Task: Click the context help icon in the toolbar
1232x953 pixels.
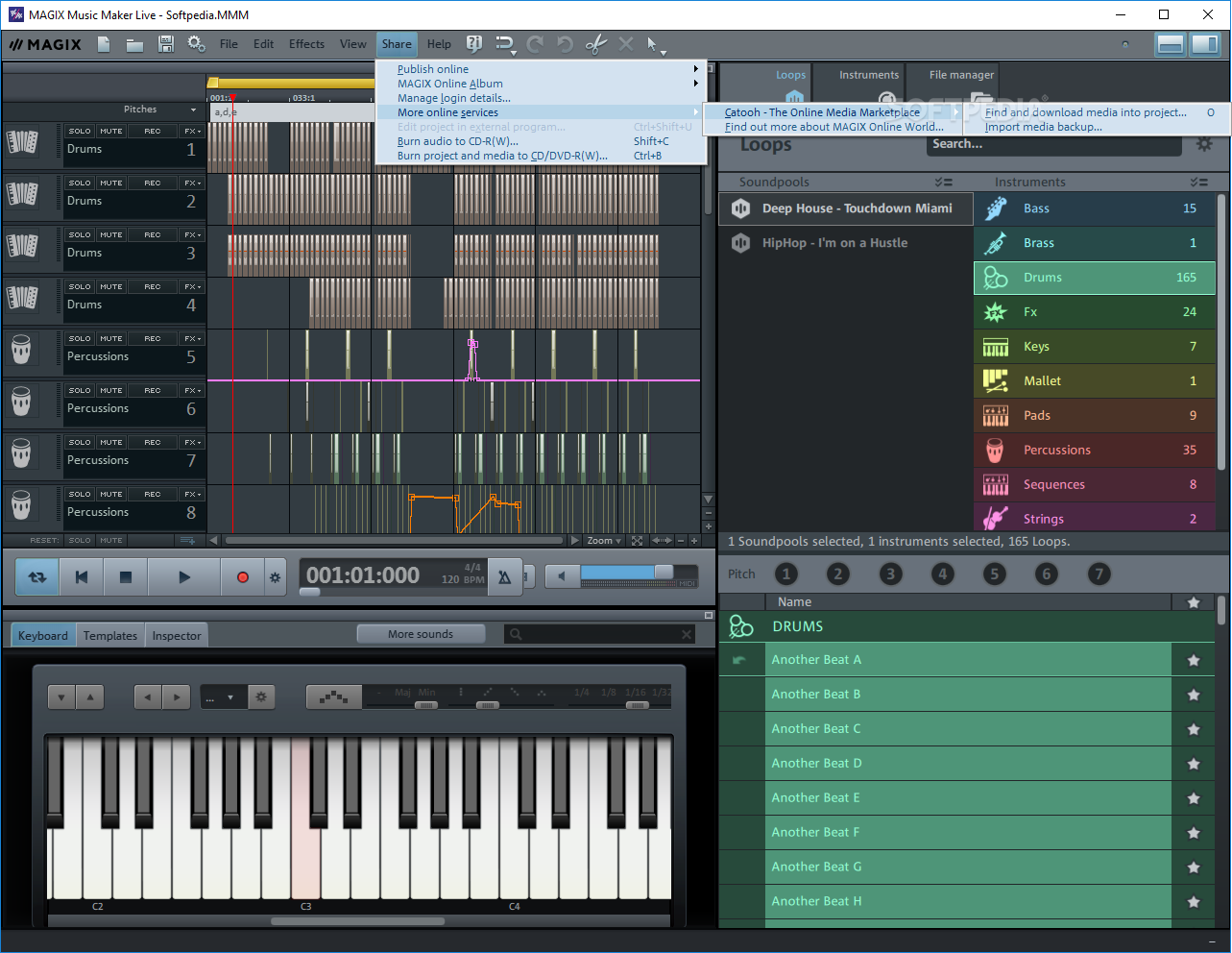Action: click(x=473, y=44)
